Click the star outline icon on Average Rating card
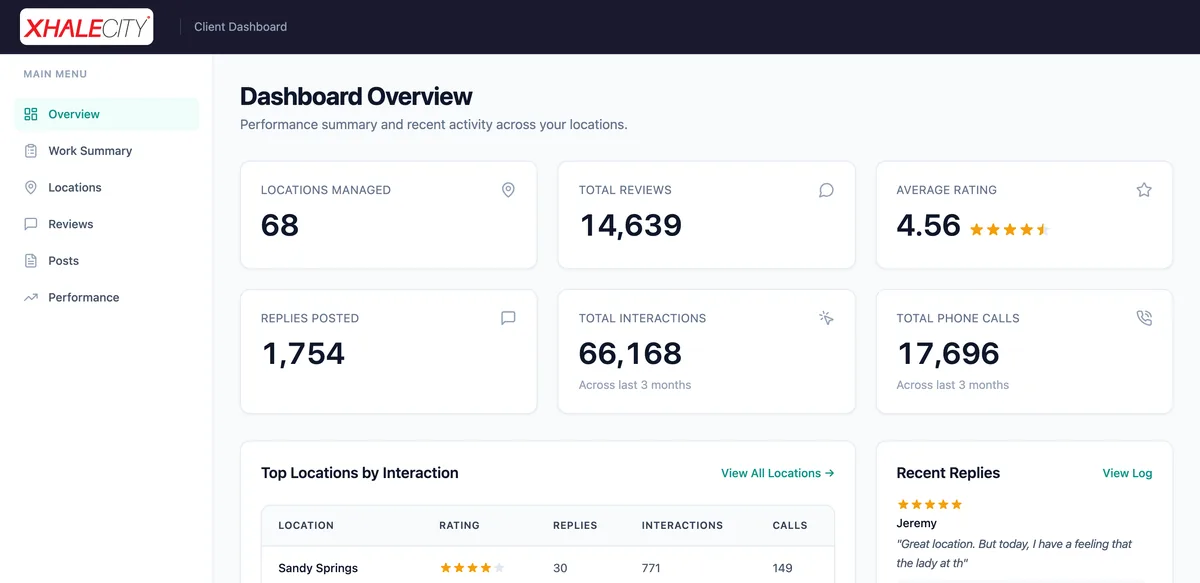The height and width of the screenshot is (583, 1200). point(1144,190)
